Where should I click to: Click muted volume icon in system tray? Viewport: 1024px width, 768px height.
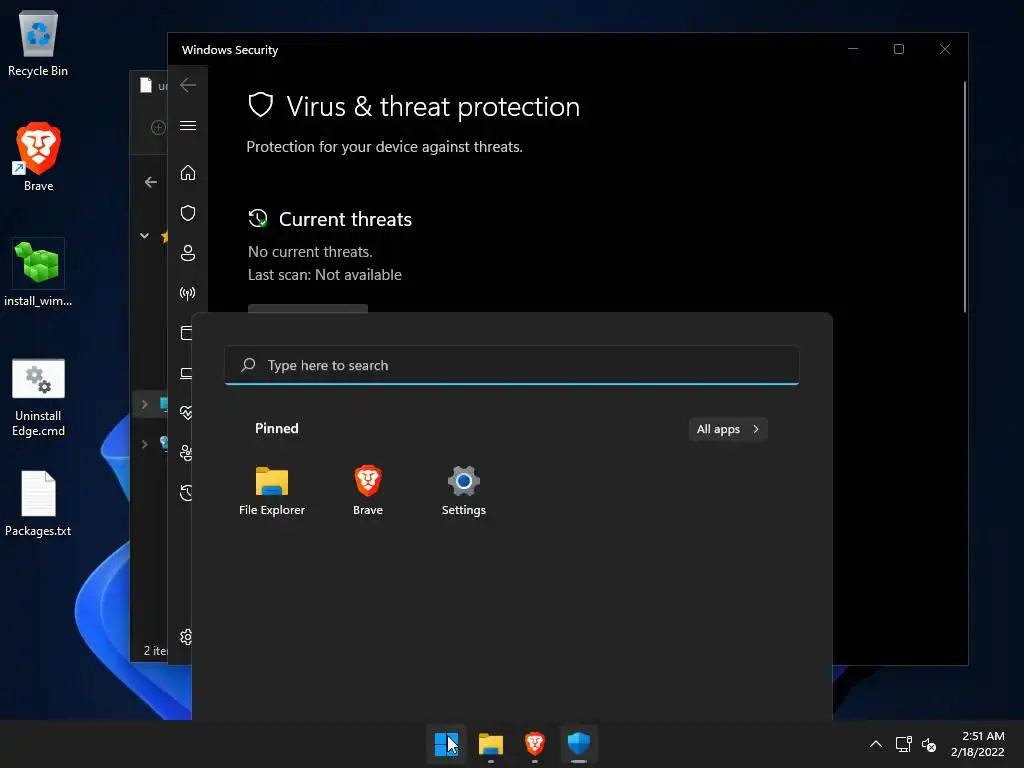click(929, 744)
